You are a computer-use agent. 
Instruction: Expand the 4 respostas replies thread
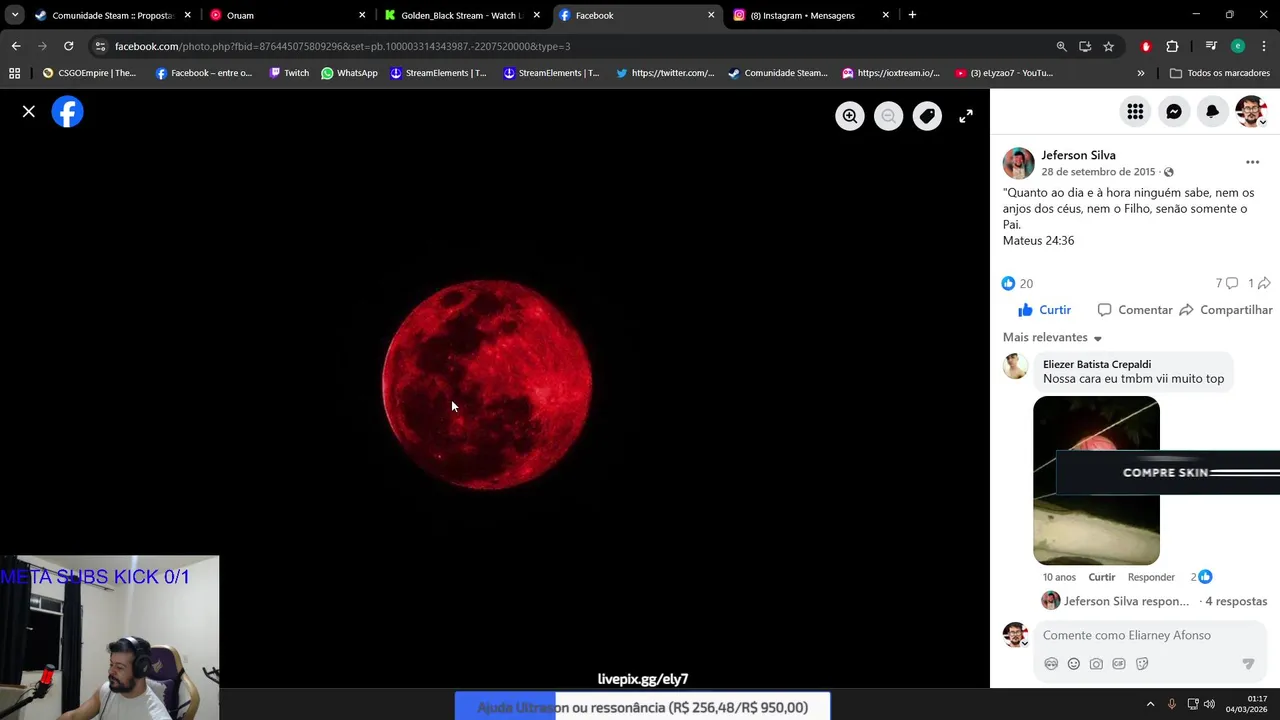[1236, 601]
